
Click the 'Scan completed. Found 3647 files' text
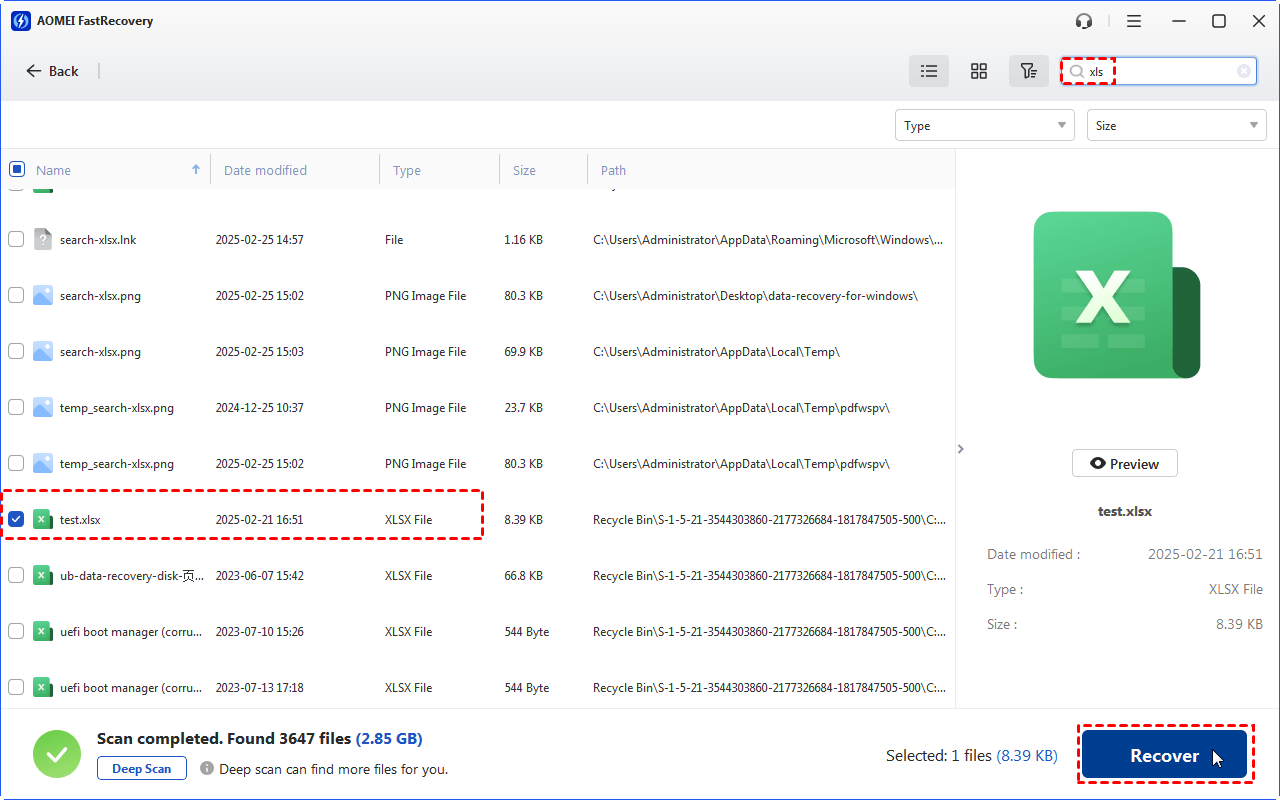[x=224, y=739]
